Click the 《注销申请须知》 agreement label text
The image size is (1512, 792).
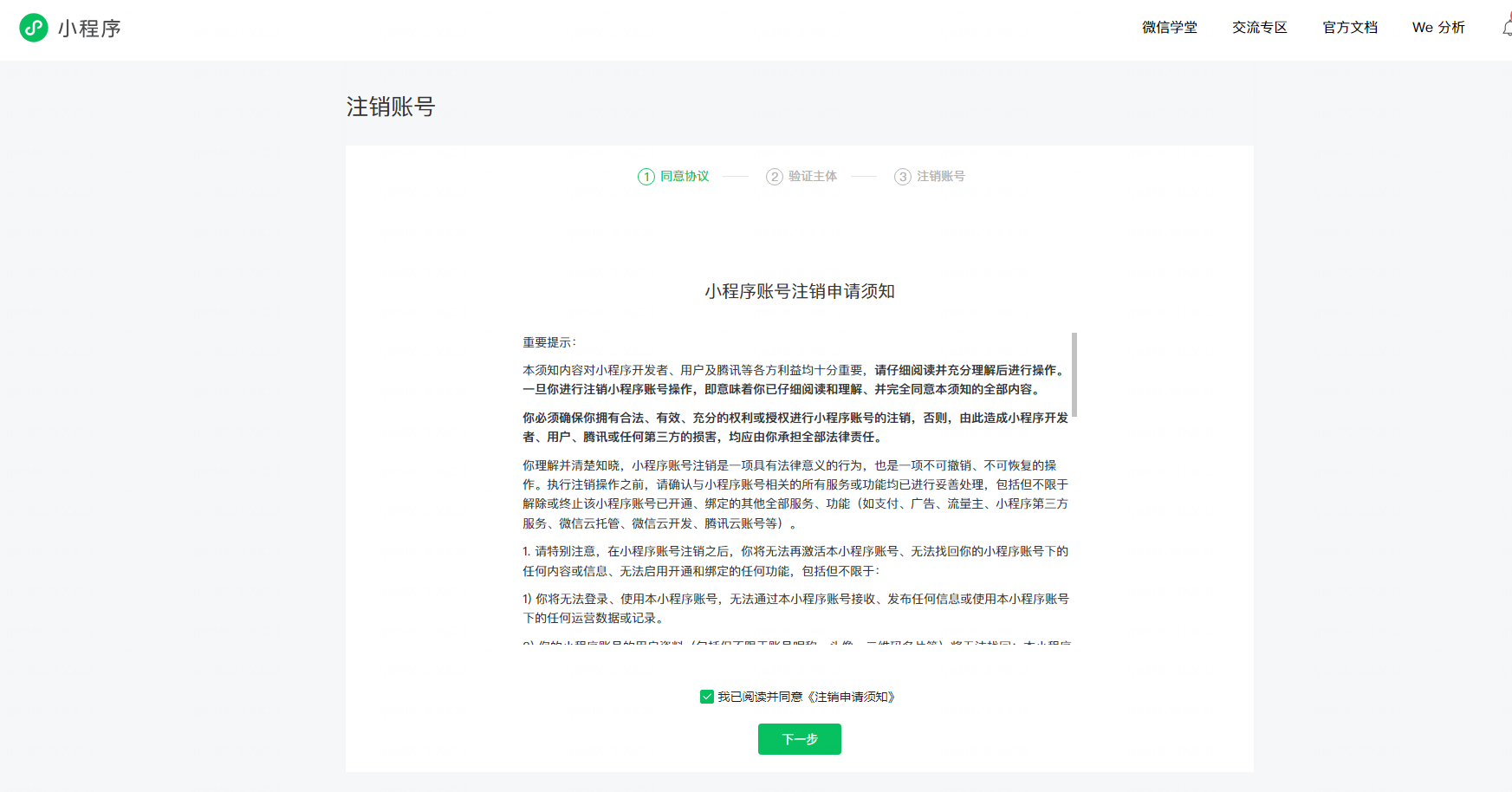pyautogui.click(x=852, y=697)
